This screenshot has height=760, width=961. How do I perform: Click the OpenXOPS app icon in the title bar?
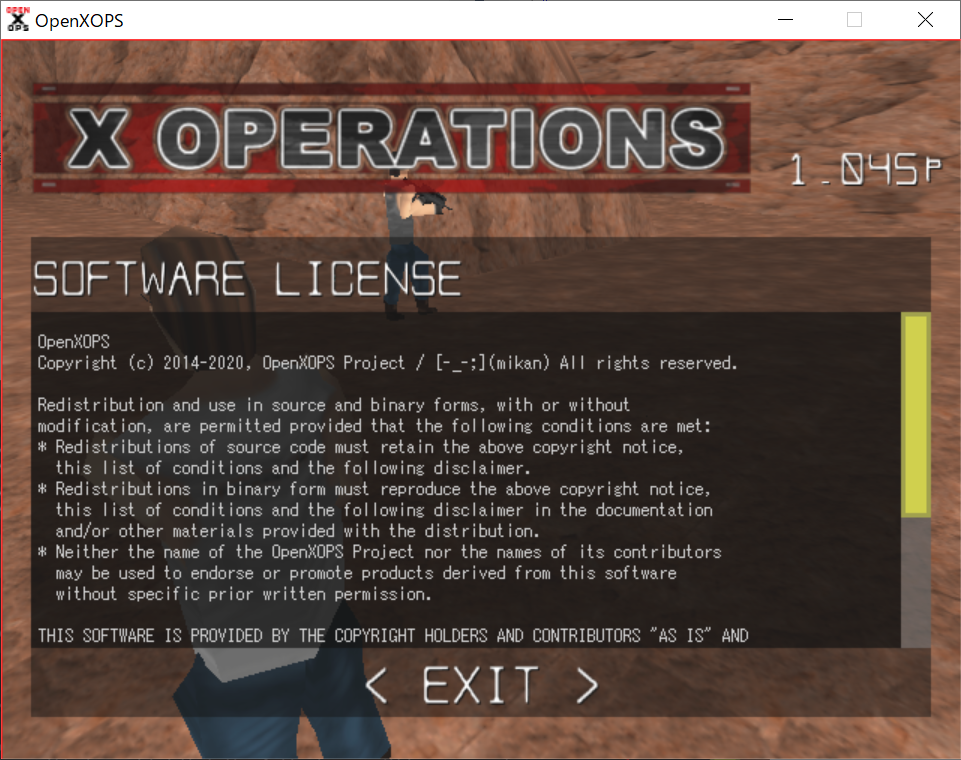tap(18, 20)
